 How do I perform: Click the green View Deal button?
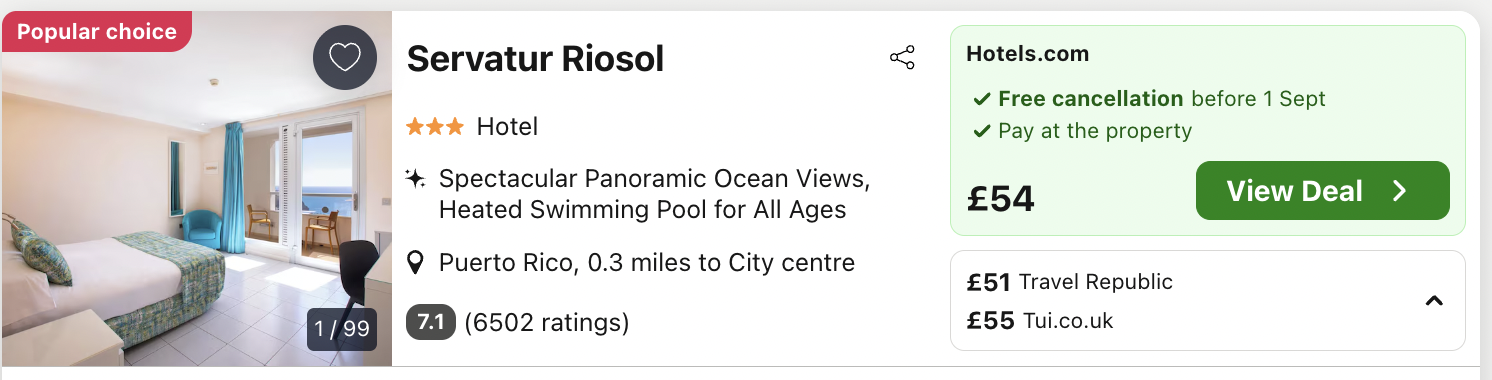1322,191
